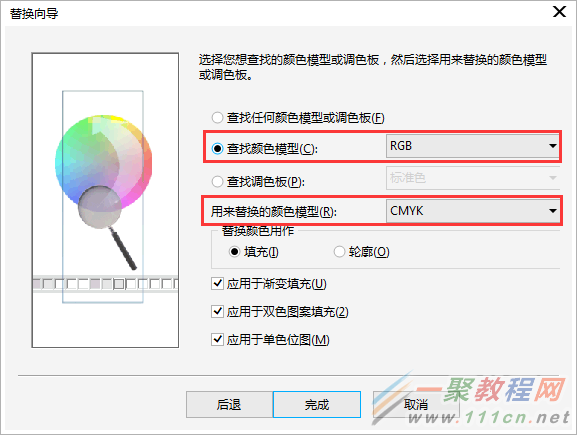This screenshot has height=435, width=577.
Task: Expand the CMYK replacement model dropdown
Action: point(473,211)
